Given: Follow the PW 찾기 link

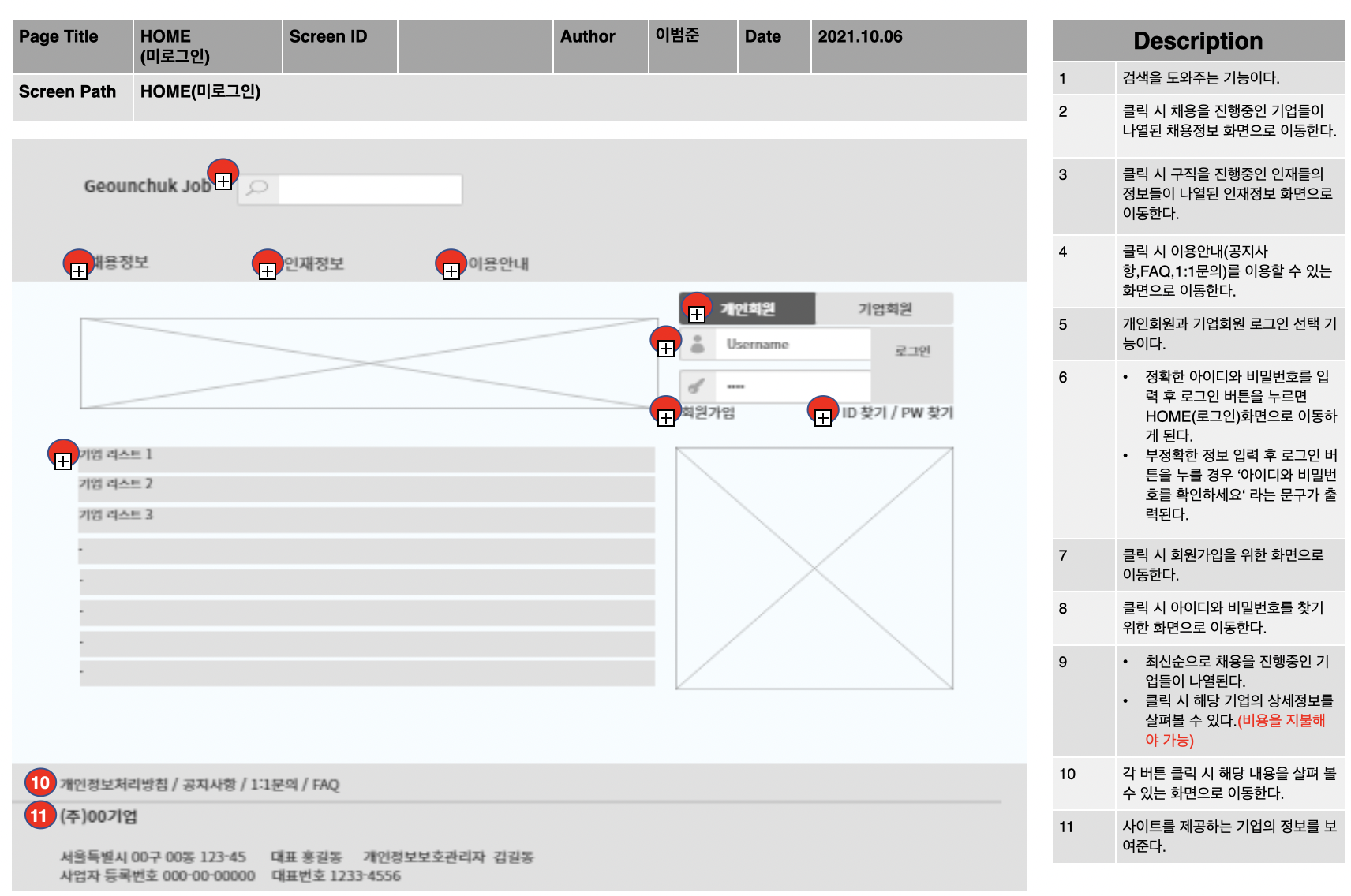Looking at the screenshot, I should click(x=927, y=413).
